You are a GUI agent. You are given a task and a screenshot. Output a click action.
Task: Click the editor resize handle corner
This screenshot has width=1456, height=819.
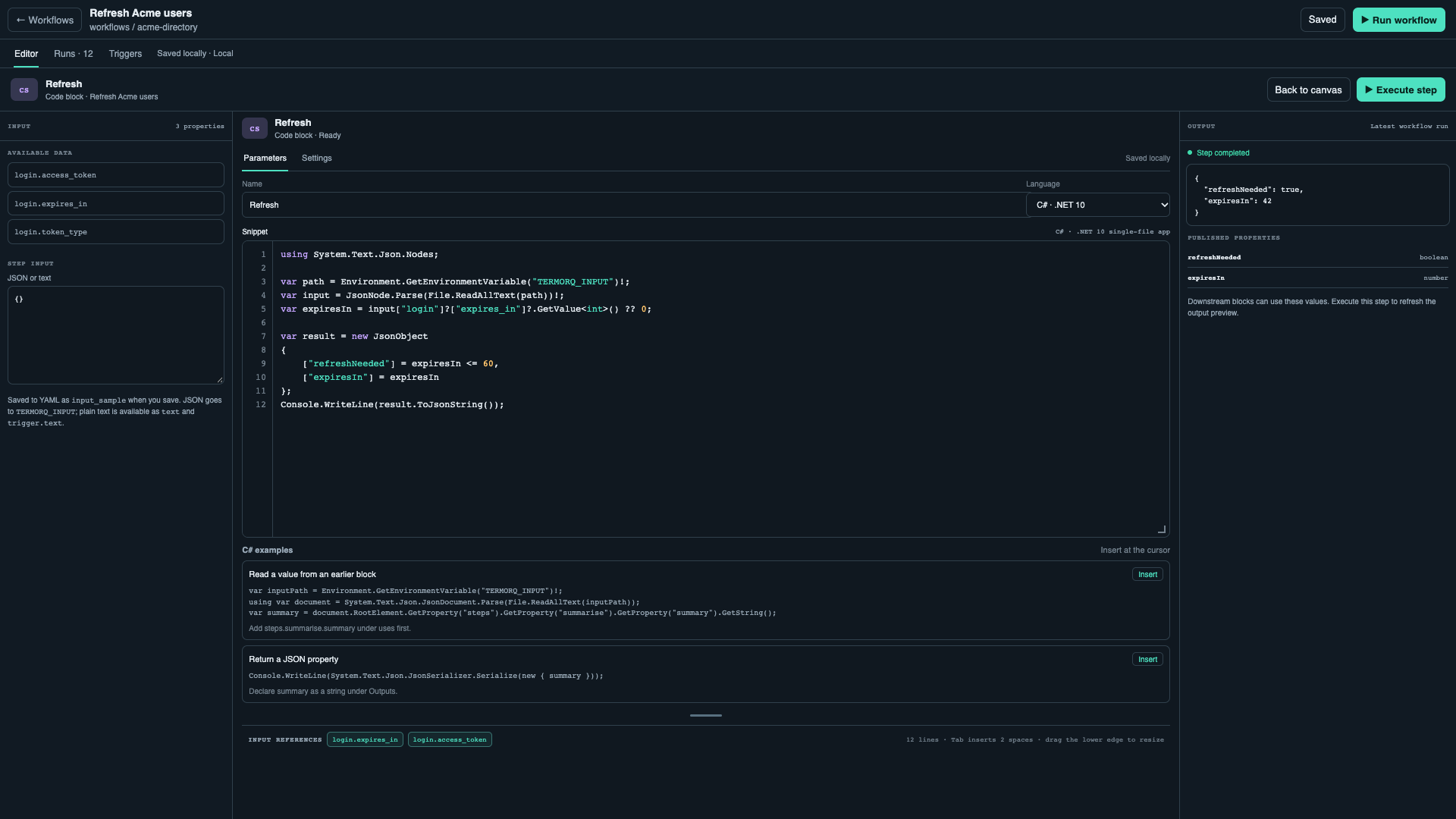pos(1161,529)
